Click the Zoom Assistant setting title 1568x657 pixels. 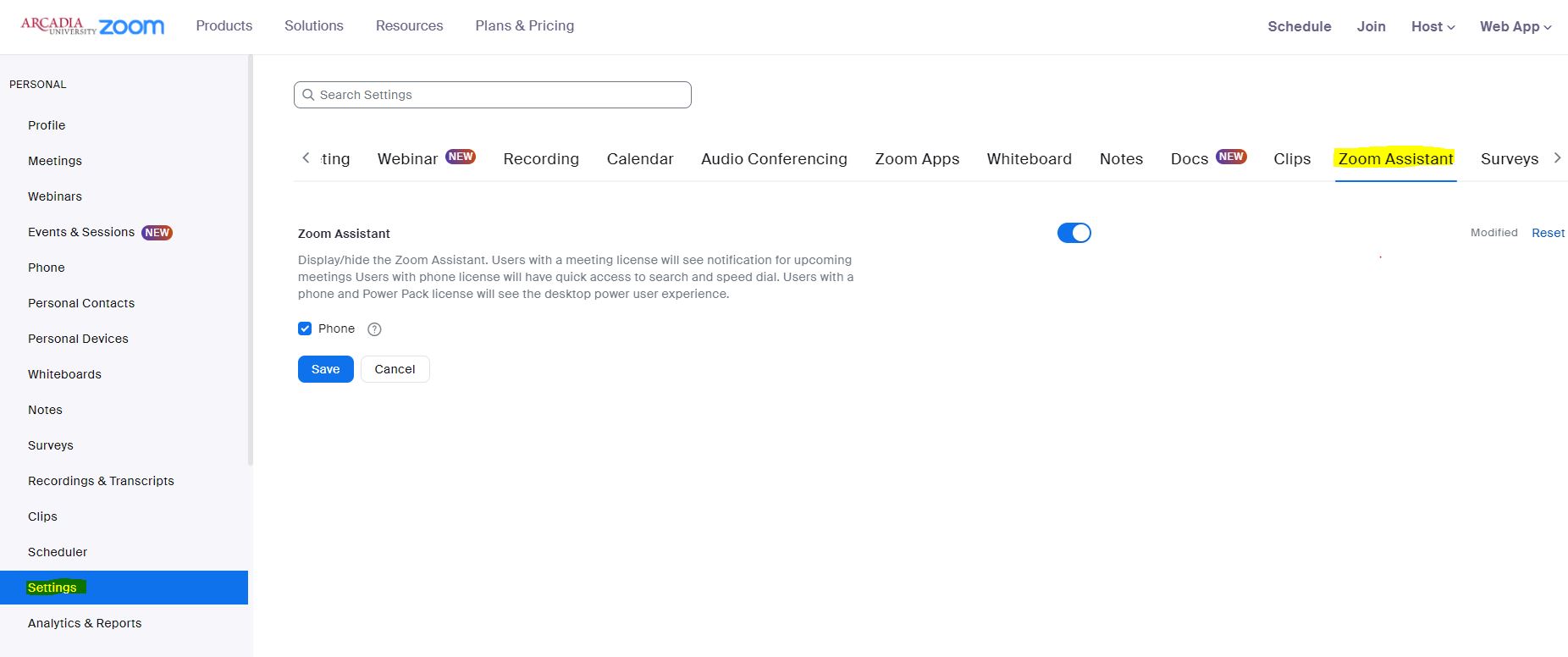click(x=344, y=234)
